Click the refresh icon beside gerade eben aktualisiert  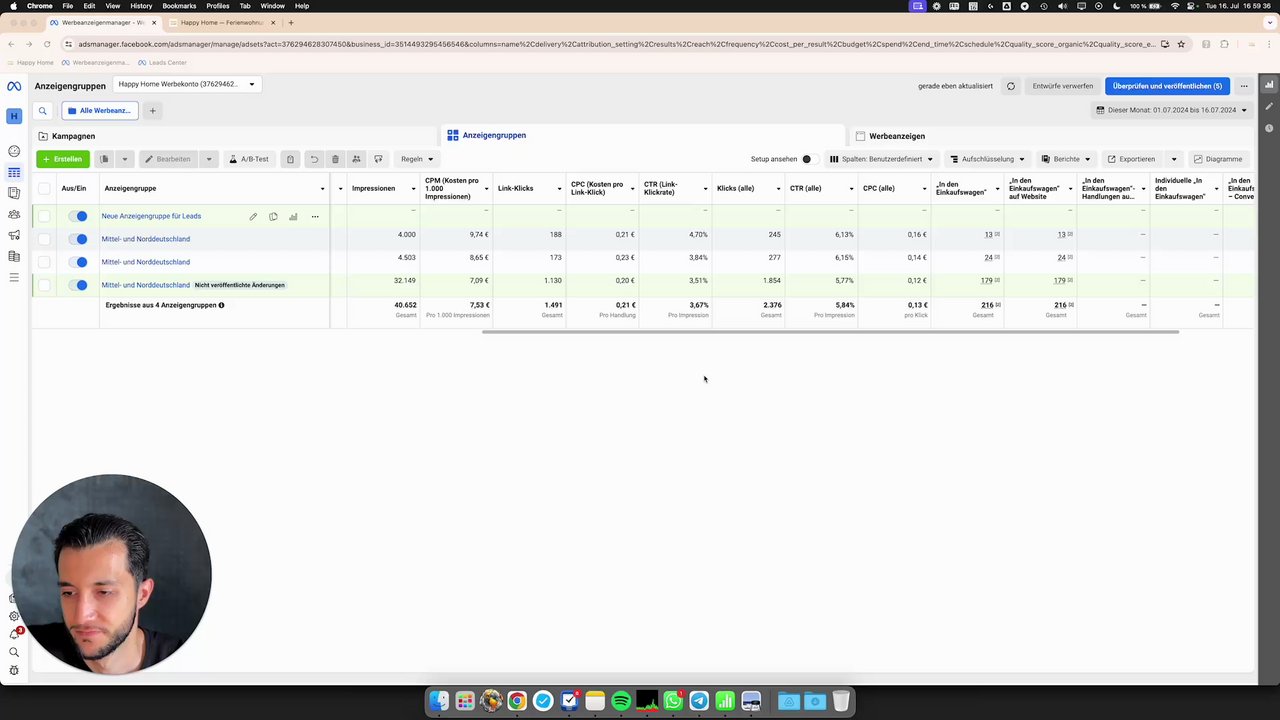pyautogui.click(x=1011, y=86)
